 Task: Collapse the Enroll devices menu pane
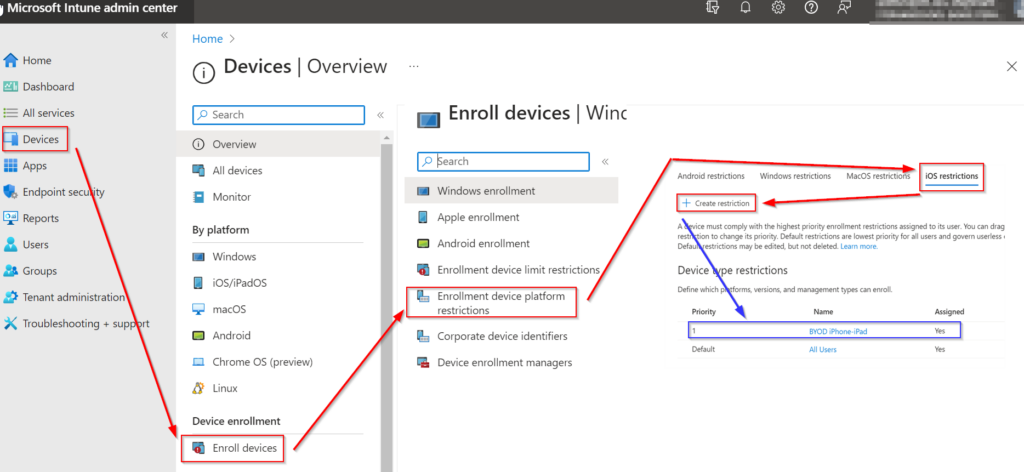click(605, 161)
